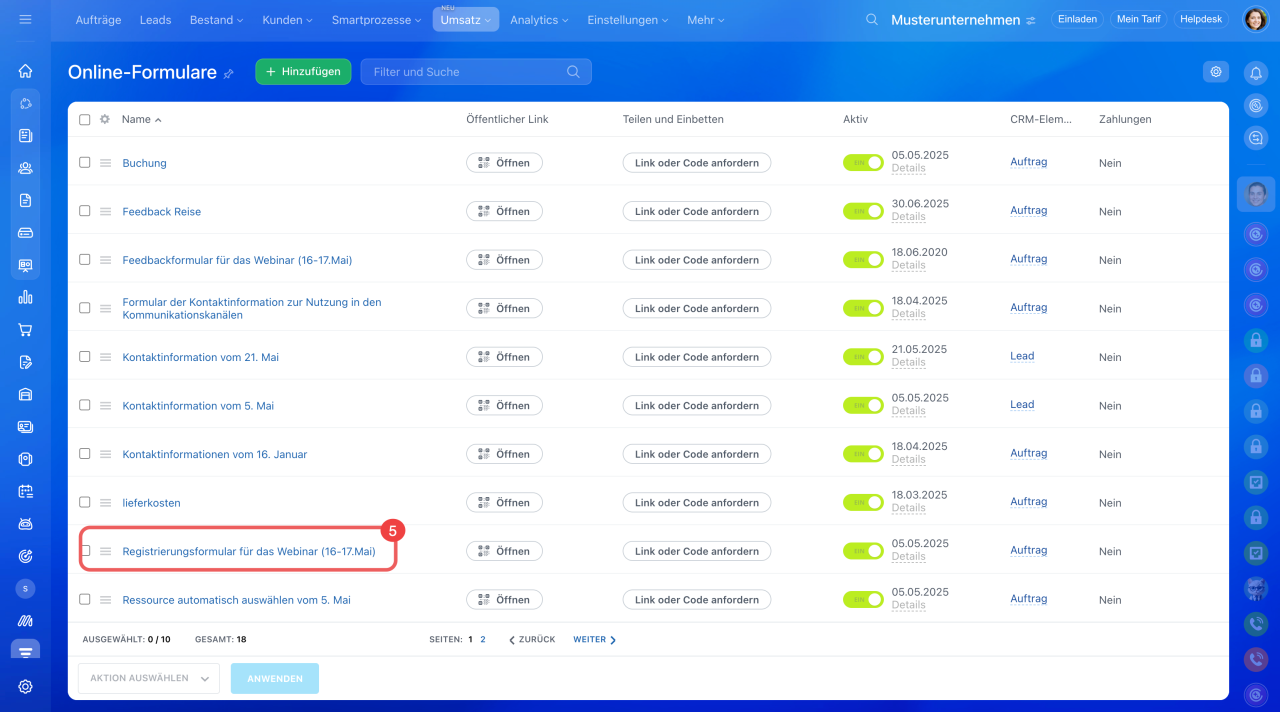Go to page 2 of list
Viewport: 1280px width, 712px height.
(483, 639)
